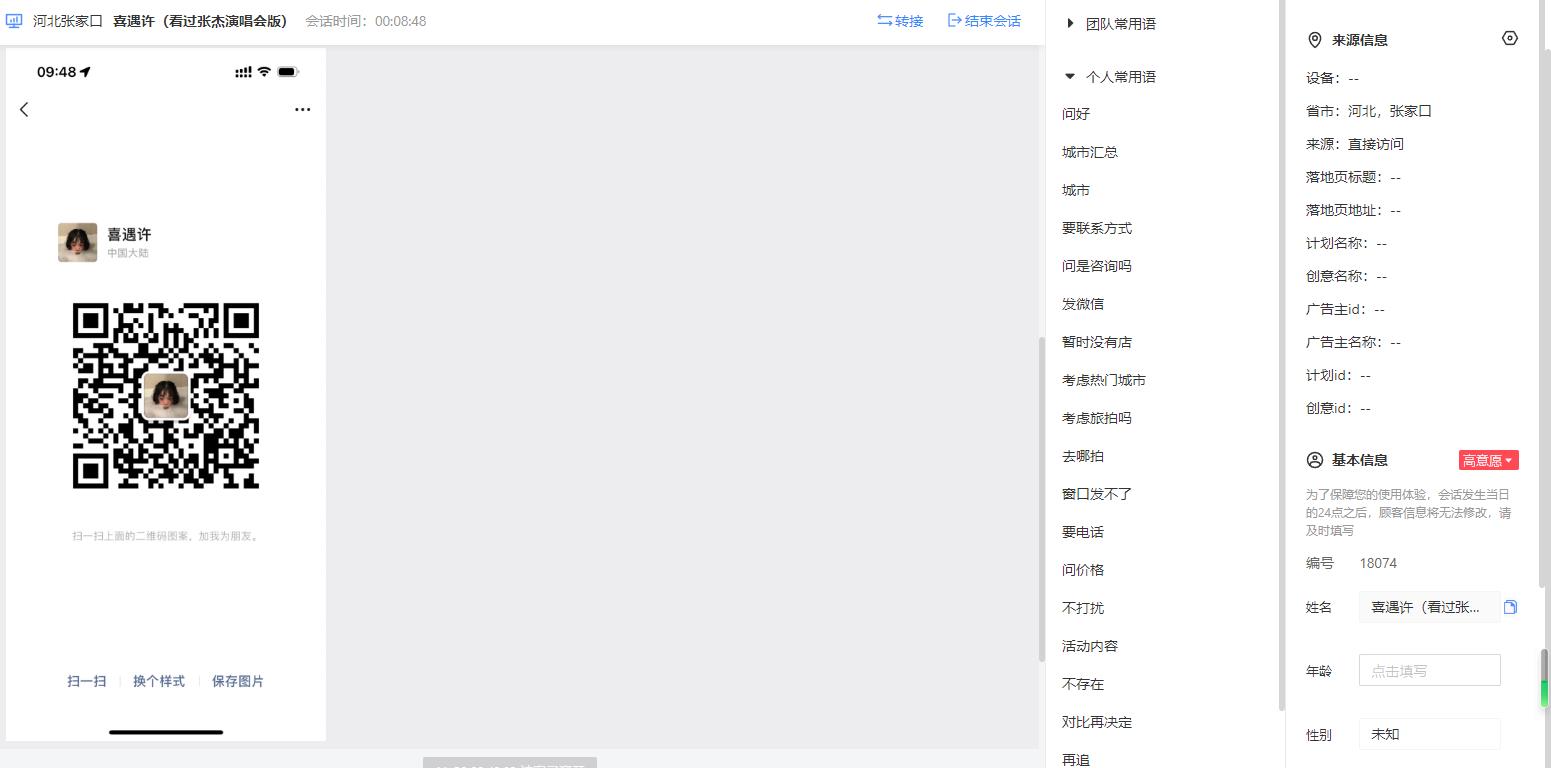1551x768 pixels.
Task: Select the 对比再决定 quick phrase
Action: [x=1097, y=722]
